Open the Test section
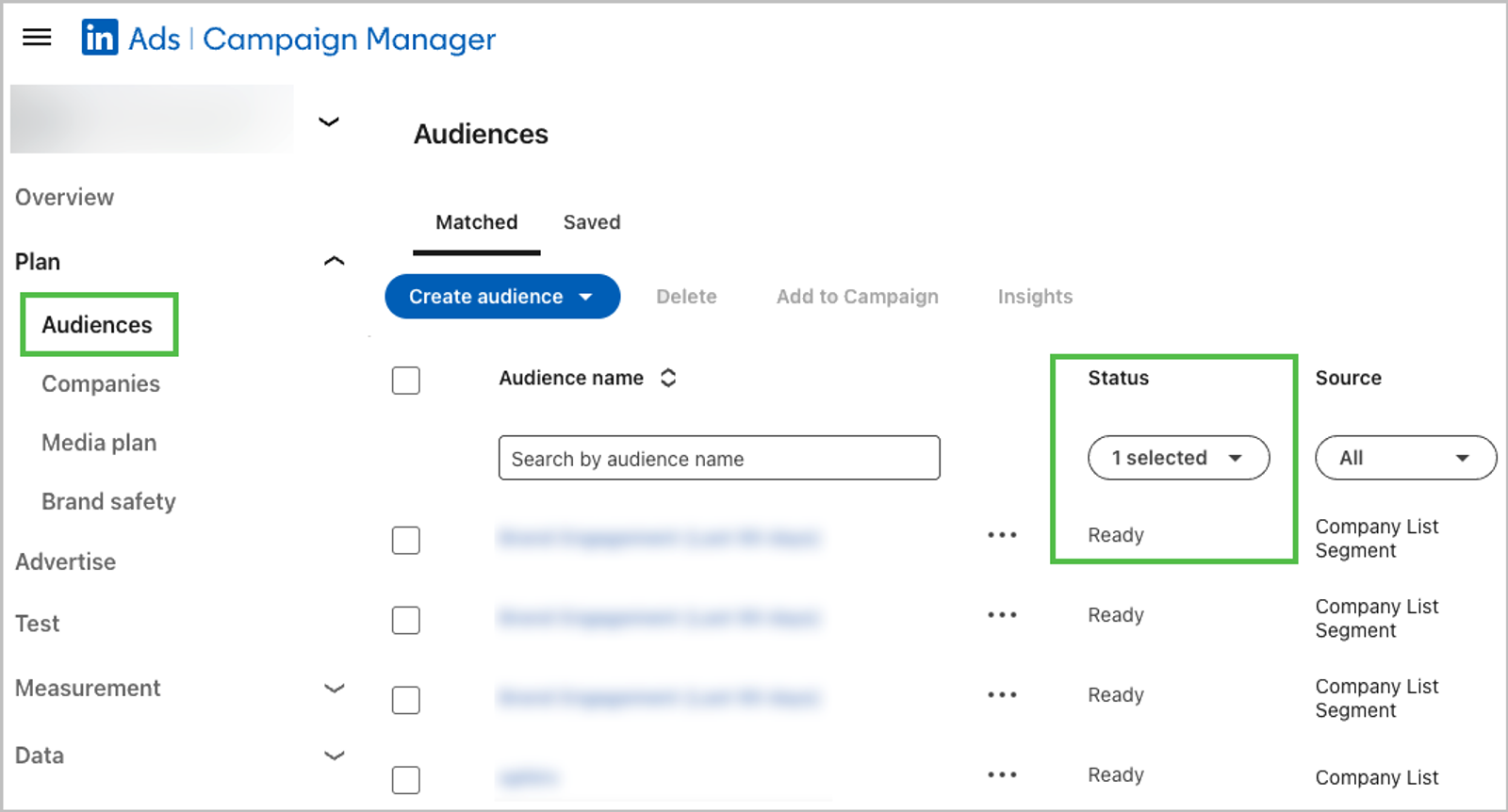Image resolution: width=1508 pixels, height=812 pixels. [x=38, y=624]
